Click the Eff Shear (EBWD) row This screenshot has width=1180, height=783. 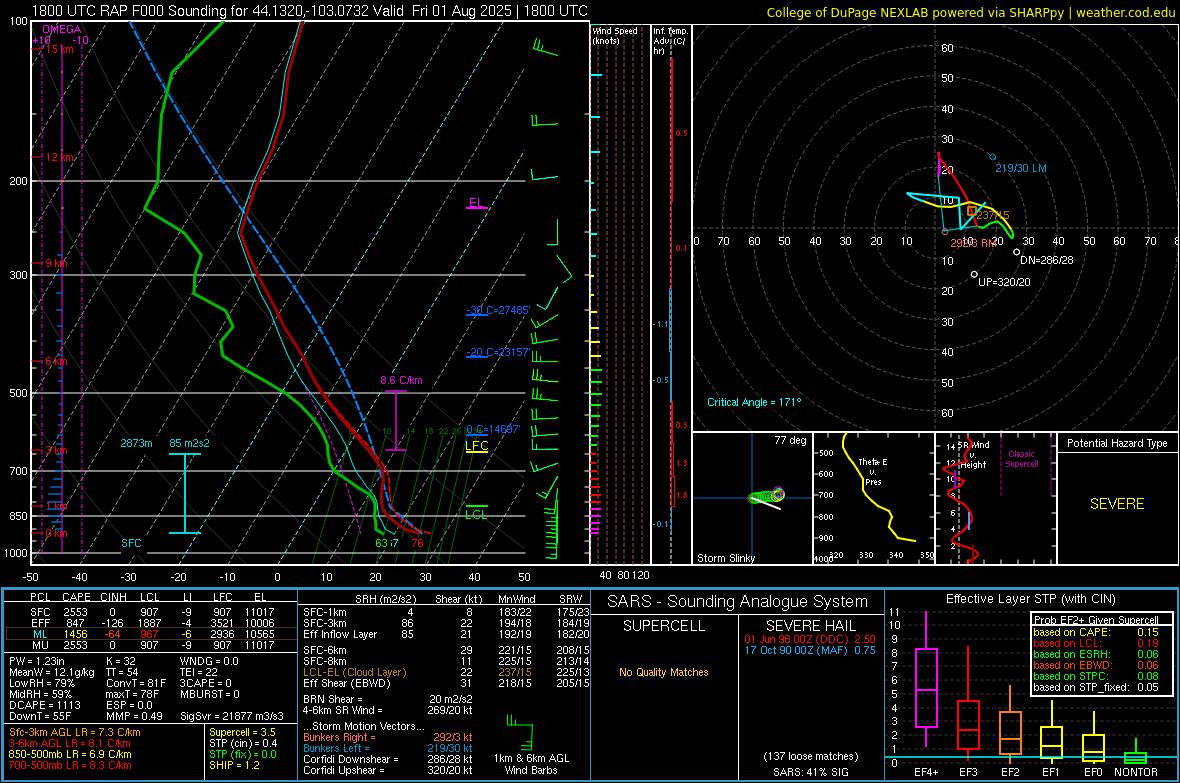point(446,683)
